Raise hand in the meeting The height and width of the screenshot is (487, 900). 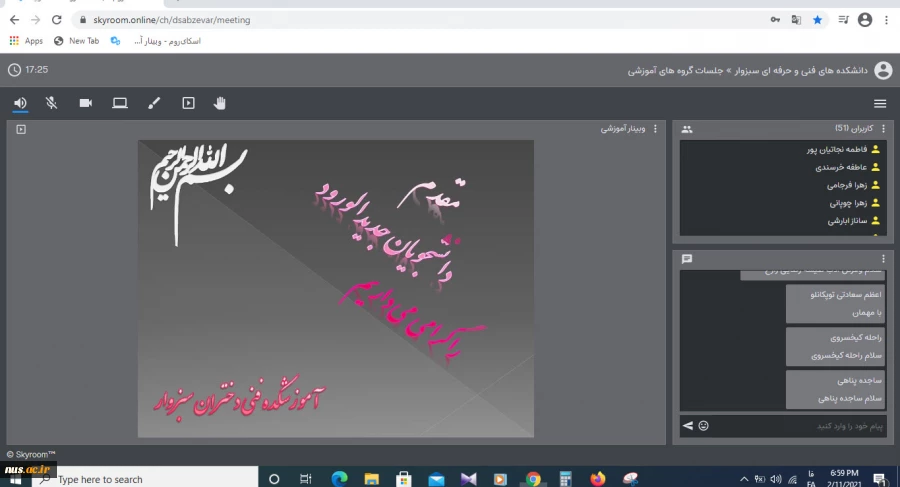pyautogui.click(x=220, y=103)
